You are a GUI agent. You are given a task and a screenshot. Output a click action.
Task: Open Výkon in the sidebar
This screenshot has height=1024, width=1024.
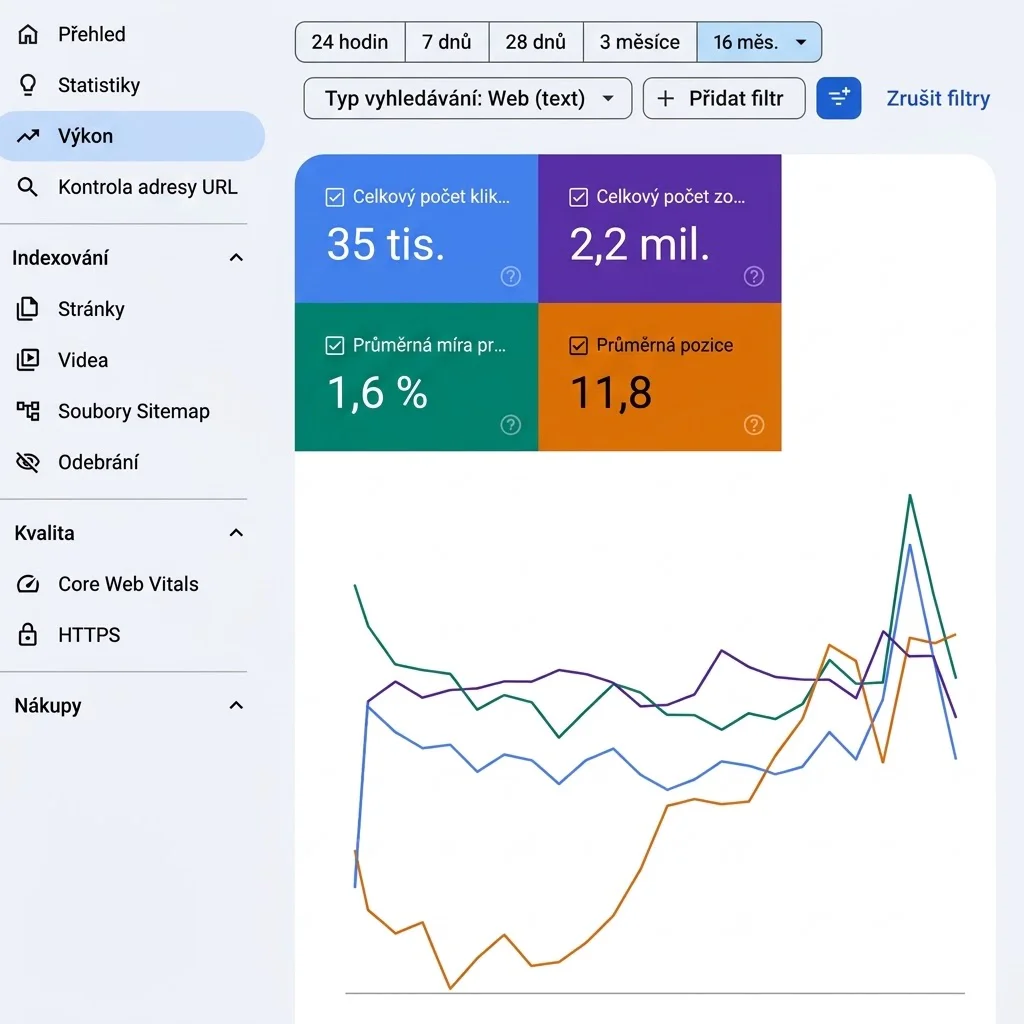131,136
